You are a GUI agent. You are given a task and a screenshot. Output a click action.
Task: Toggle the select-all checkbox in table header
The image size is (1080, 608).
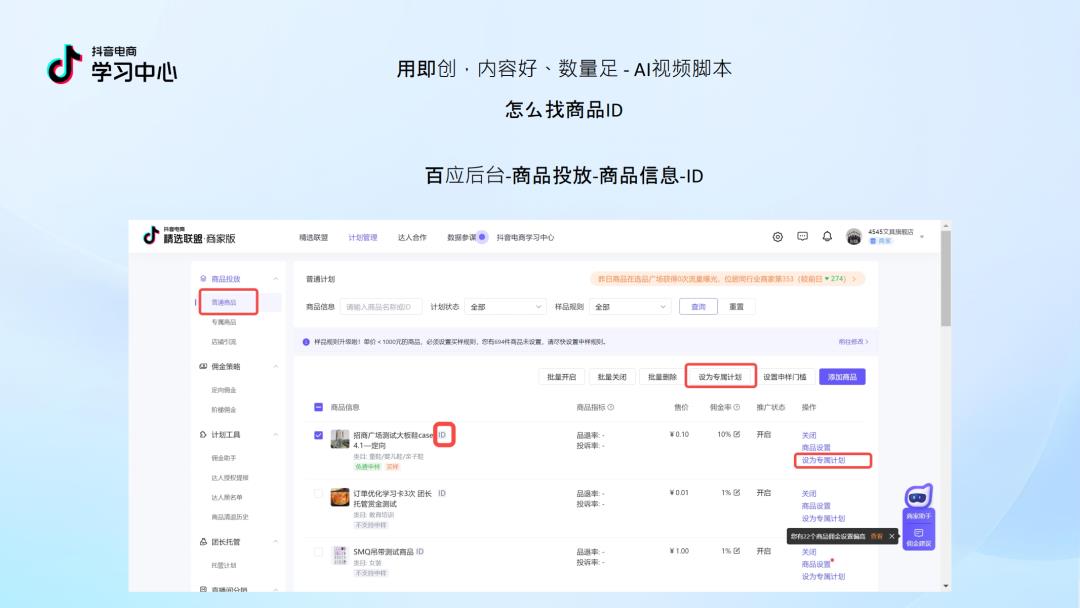tap(318, 408)
